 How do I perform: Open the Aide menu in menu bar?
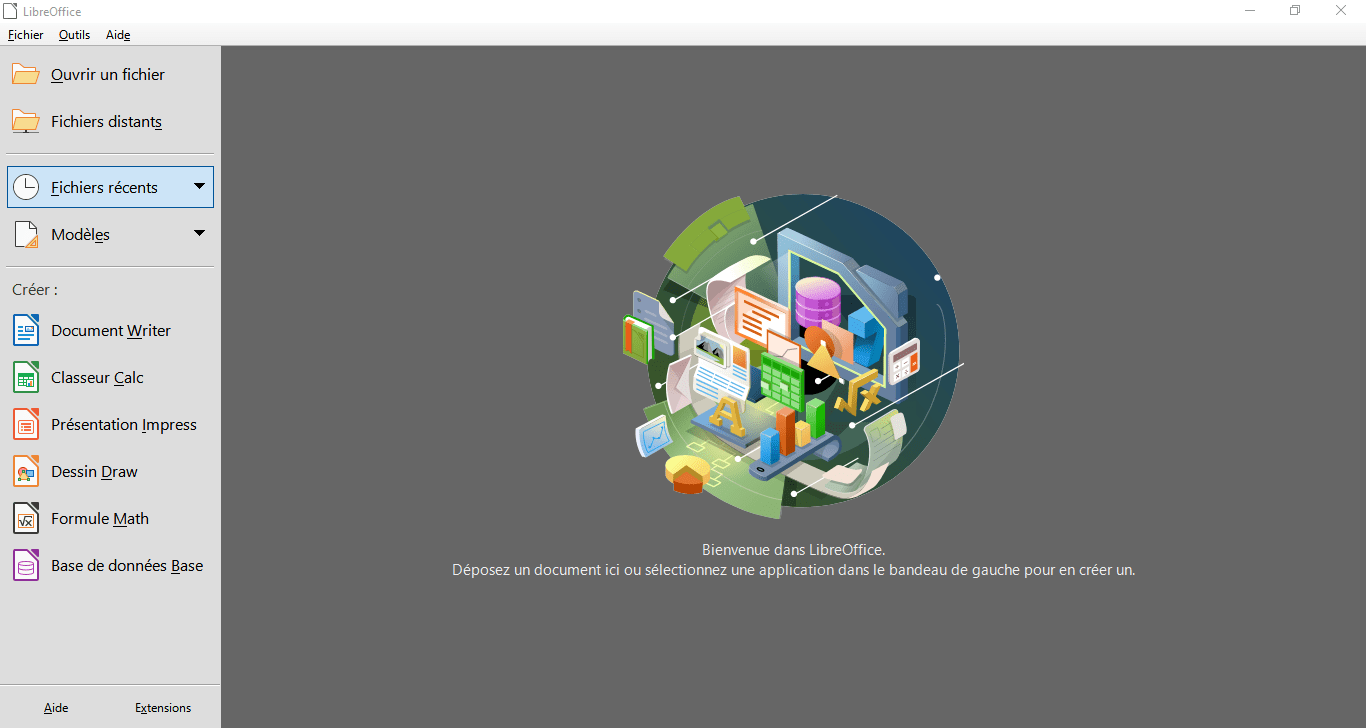[x=118, y=34]
